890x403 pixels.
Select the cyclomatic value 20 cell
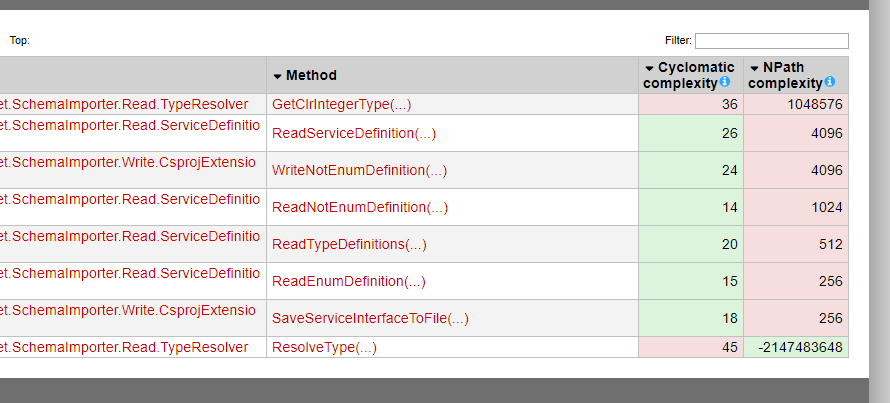pos(691,244)
